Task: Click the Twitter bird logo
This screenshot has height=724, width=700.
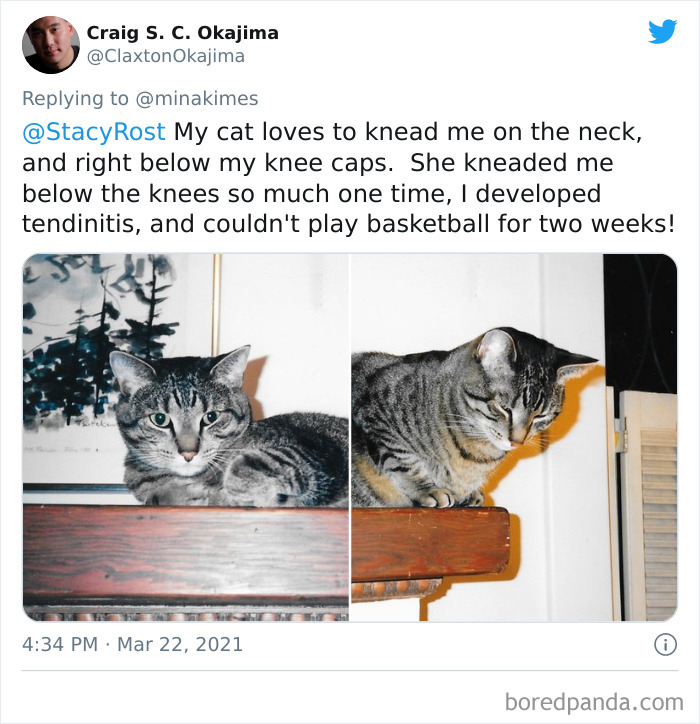Action: (x=663, y=31)
